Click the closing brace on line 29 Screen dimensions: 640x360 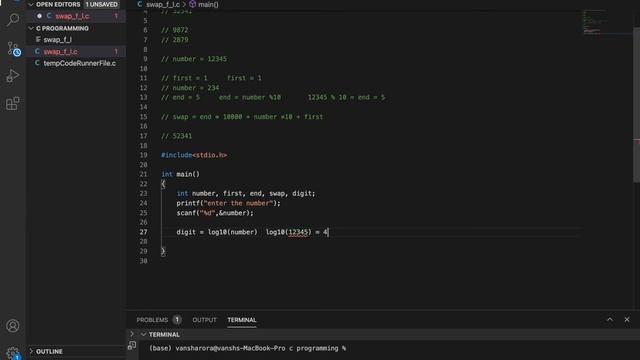tap(163, 251)
